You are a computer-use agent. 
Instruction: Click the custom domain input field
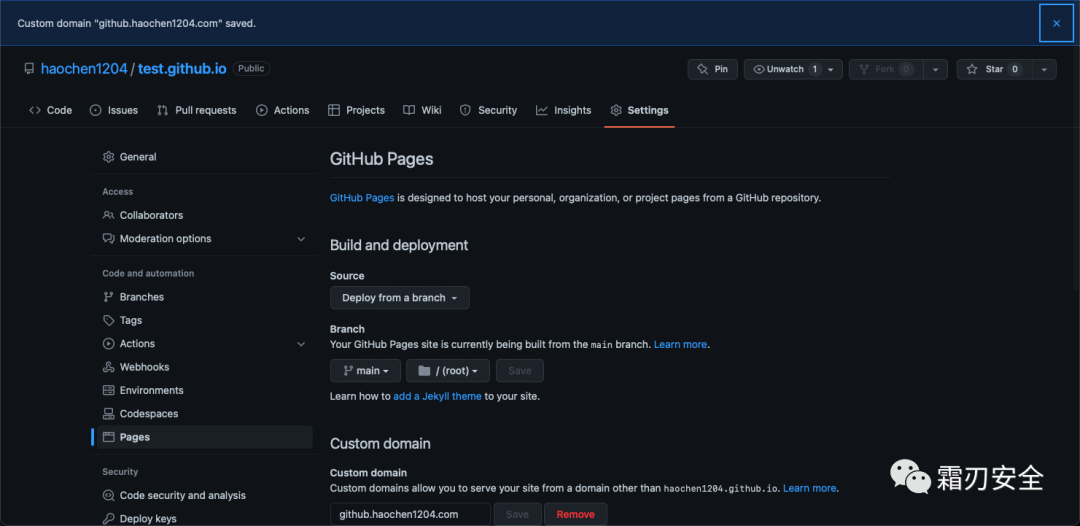point(411,514)
